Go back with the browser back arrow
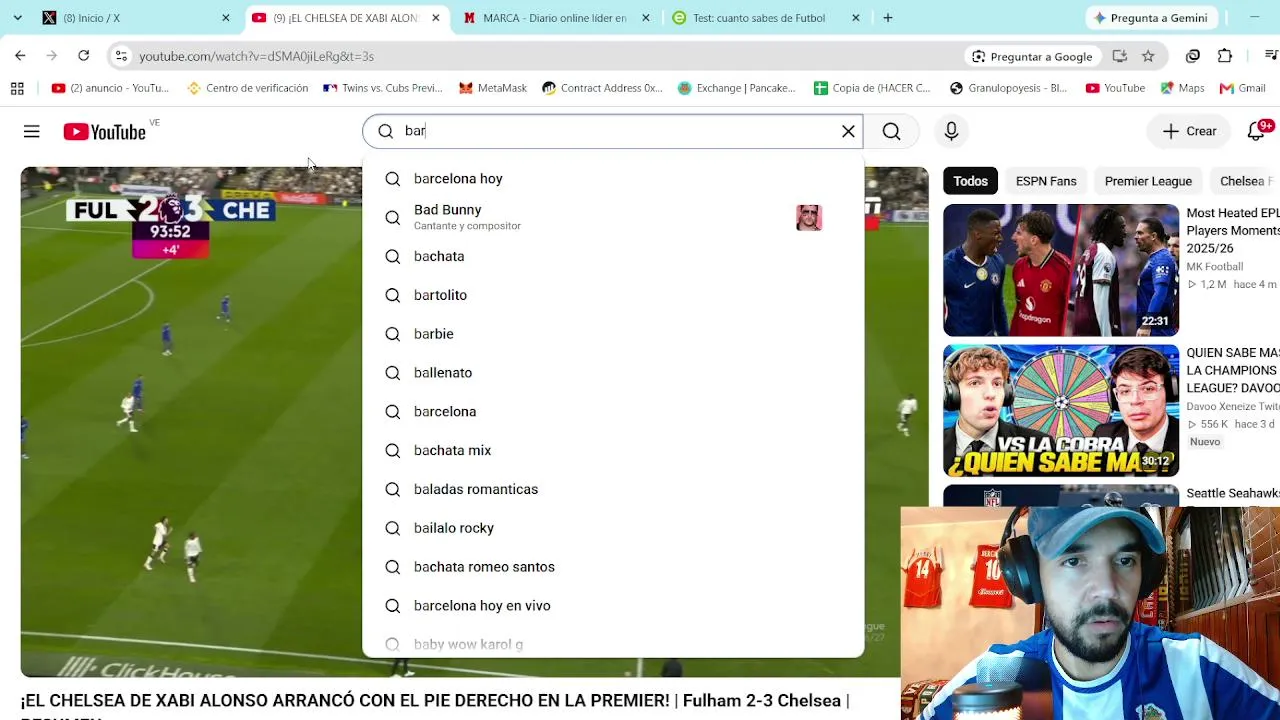Viewport: 1280px width, 720px height. point(20,56)
